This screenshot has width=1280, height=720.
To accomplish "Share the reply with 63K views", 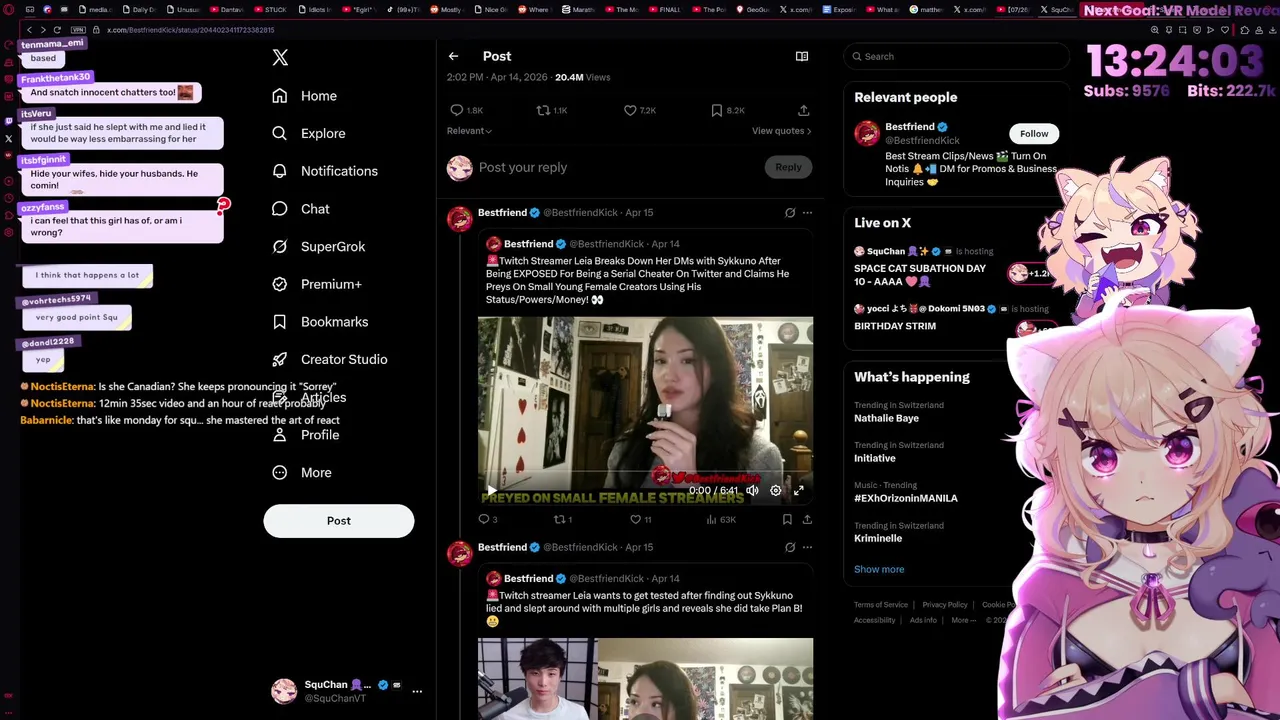I will point(807,520).
